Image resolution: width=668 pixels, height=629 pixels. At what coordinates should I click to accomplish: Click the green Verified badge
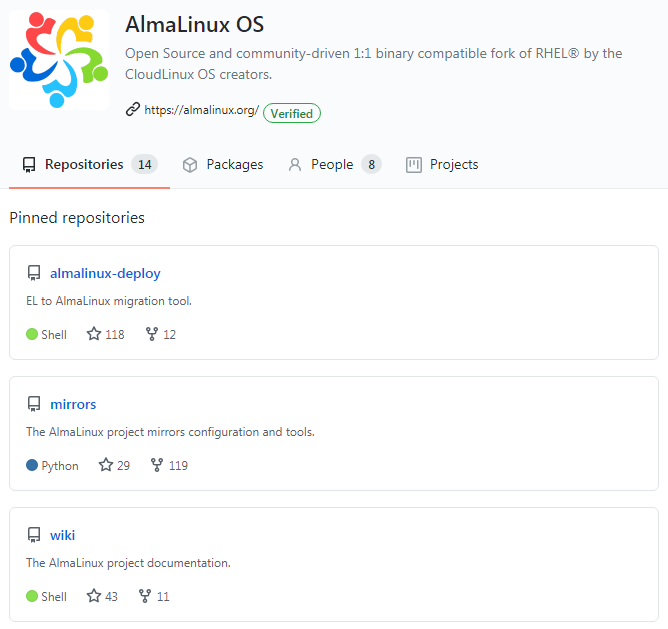pos(291,114)
